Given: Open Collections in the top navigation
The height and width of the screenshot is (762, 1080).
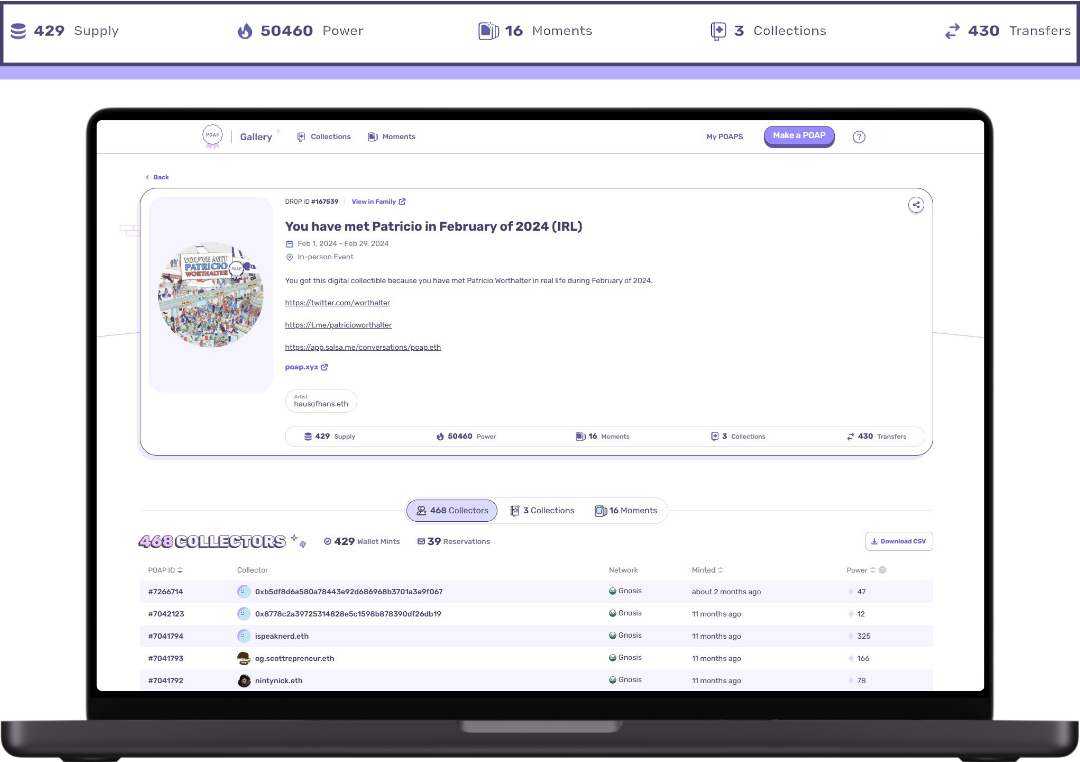Looking at the screenshot, I should pyautogui.click(x=324, y=137).
